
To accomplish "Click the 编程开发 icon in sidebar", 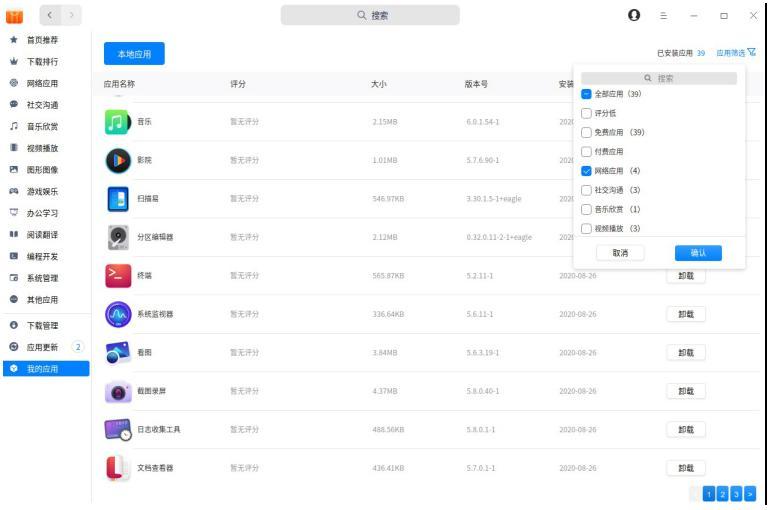I will [14, 255].
